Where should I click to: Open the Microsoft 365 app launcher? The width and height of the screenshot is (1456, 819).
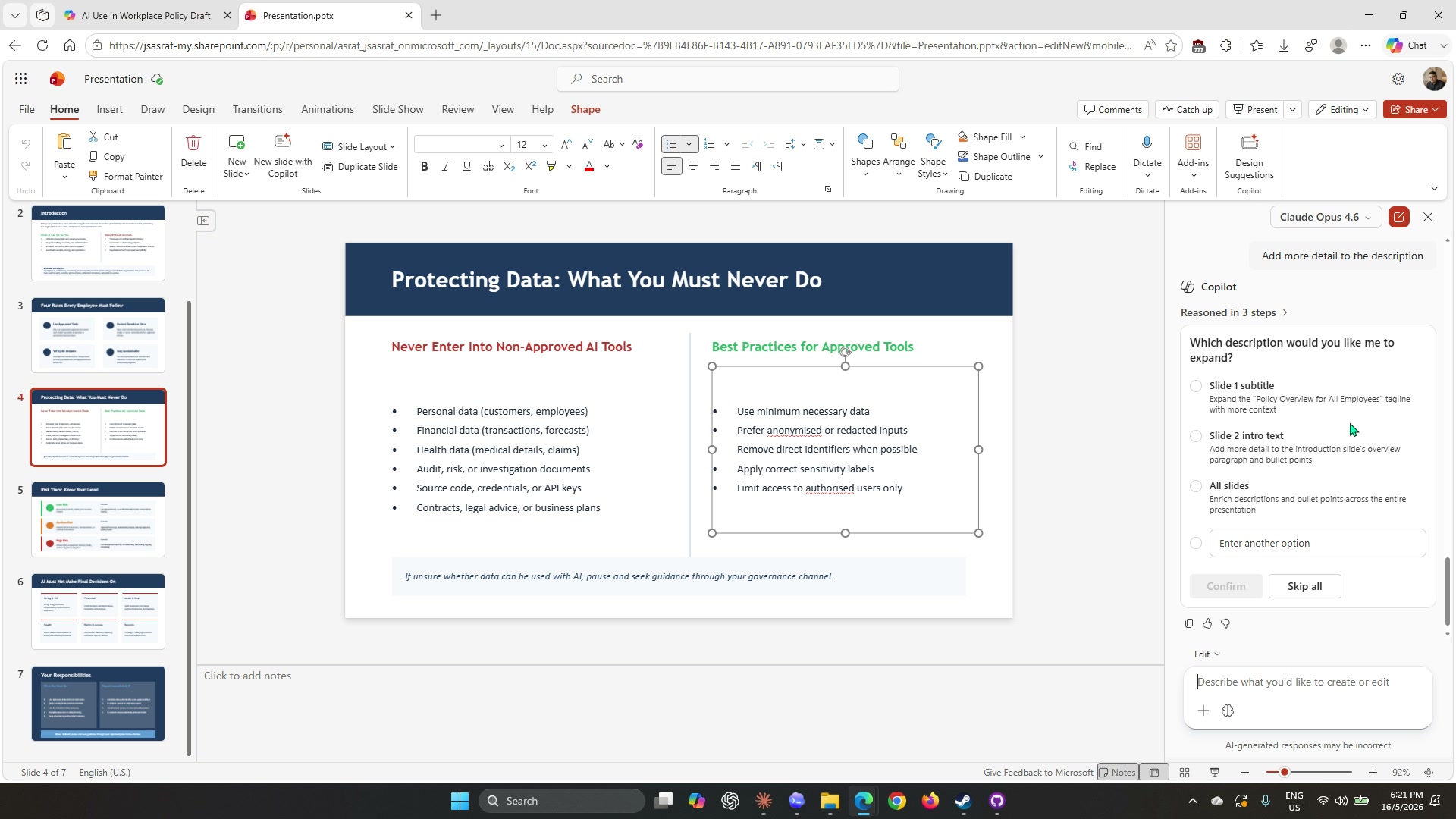[x=21, y=79]
